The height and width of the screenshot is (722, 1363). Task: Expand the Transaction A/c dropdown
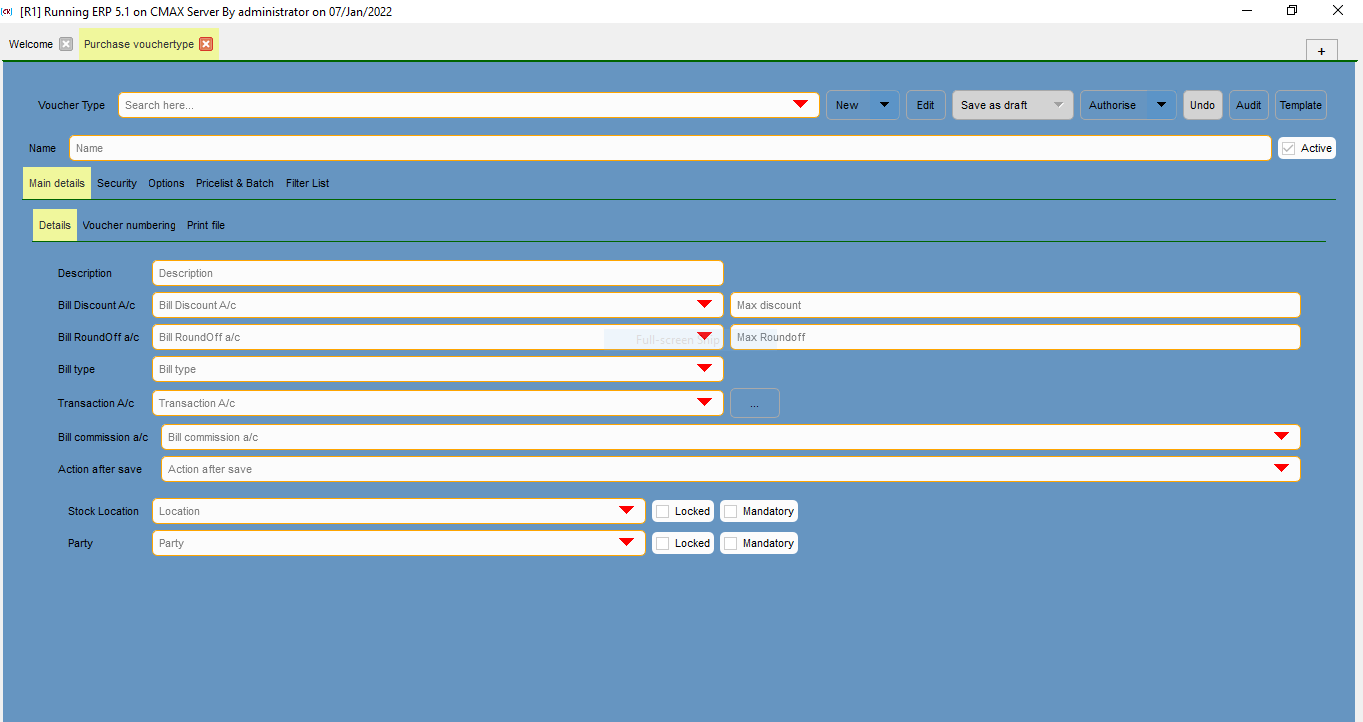(x=704, y=403)
